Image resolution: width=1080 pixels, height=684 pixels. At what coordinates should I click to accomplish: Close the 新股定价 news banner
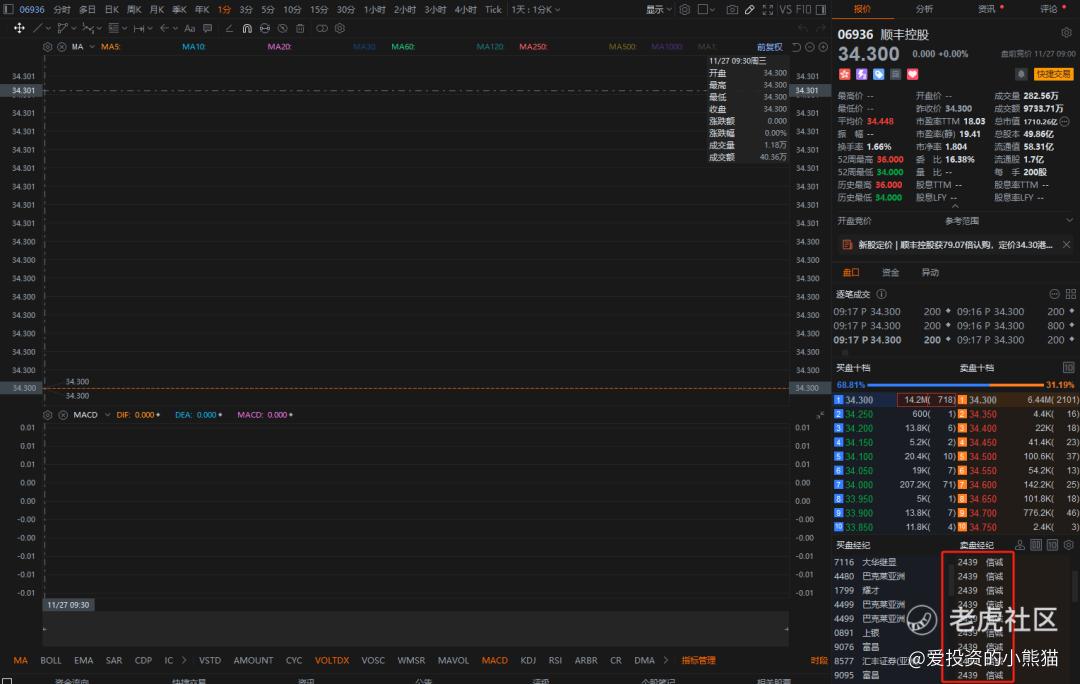pyautogui.click(x=1066, y=244)
